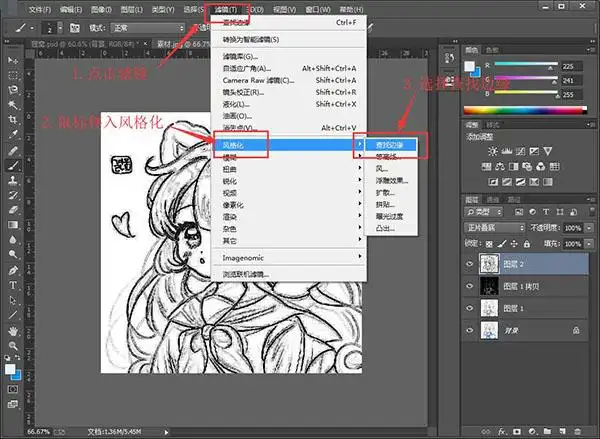
Task: Choose 转换为智能滤镜(S) item
Action: coord(289,39)
